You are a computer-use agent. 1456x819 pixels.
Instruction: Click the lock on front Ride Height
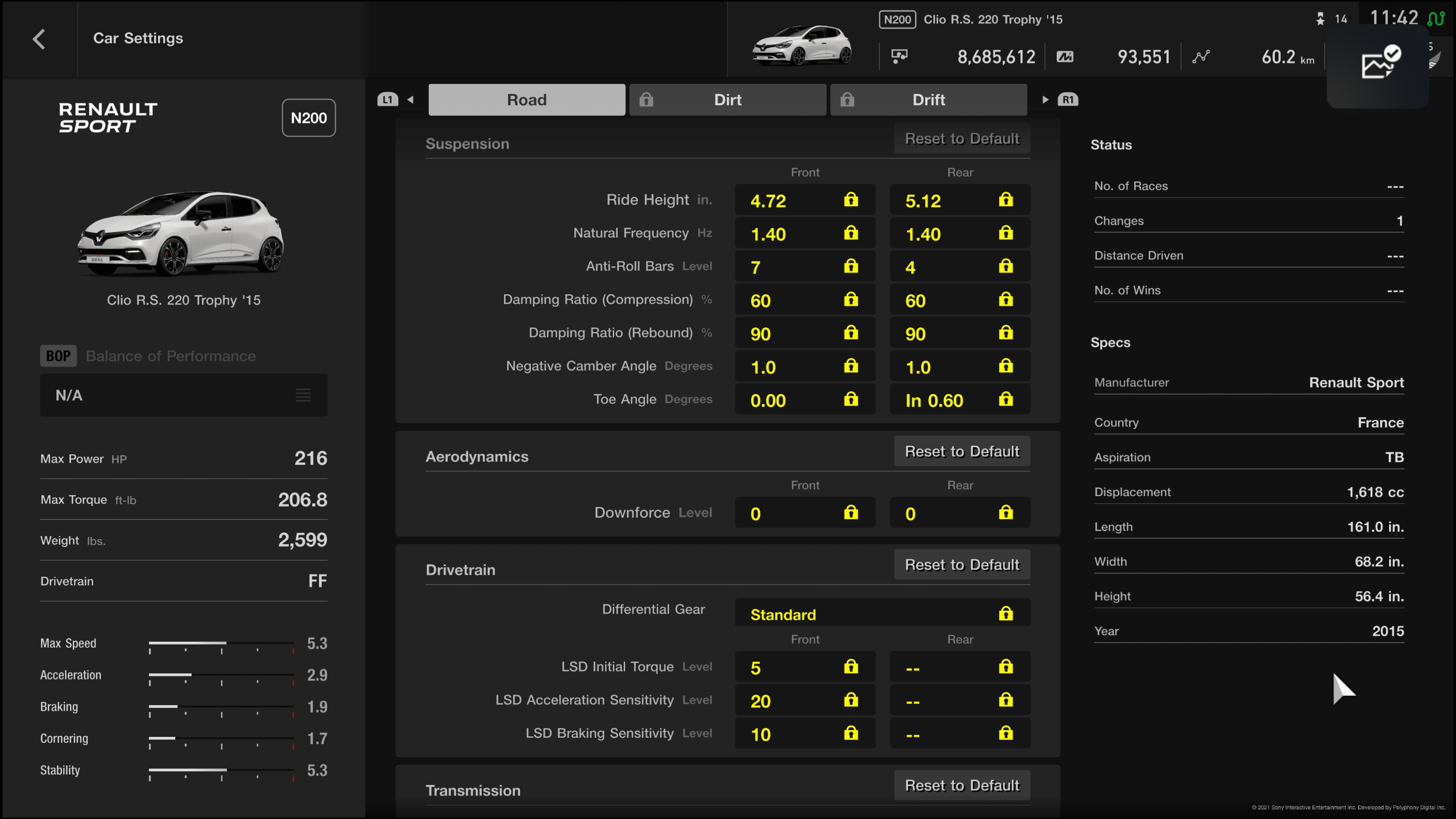point(850,199)
